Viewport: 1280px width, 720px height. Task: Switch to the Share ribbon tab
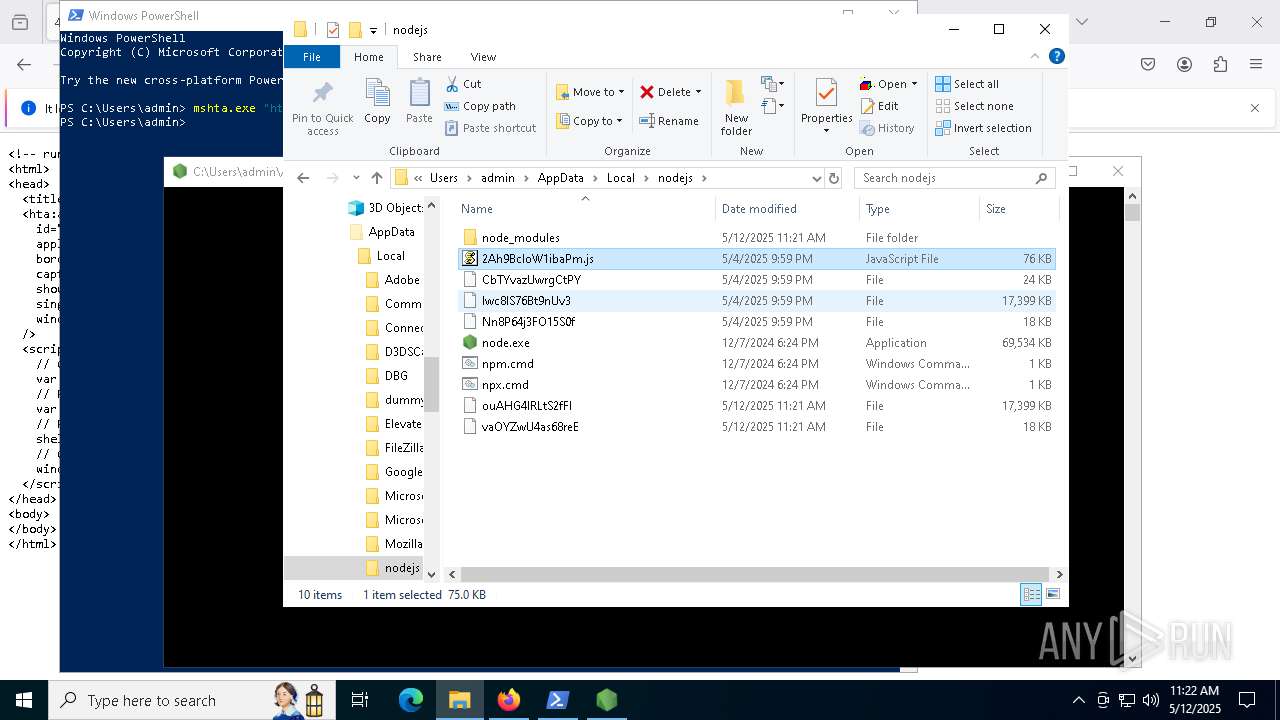point(427,57)
